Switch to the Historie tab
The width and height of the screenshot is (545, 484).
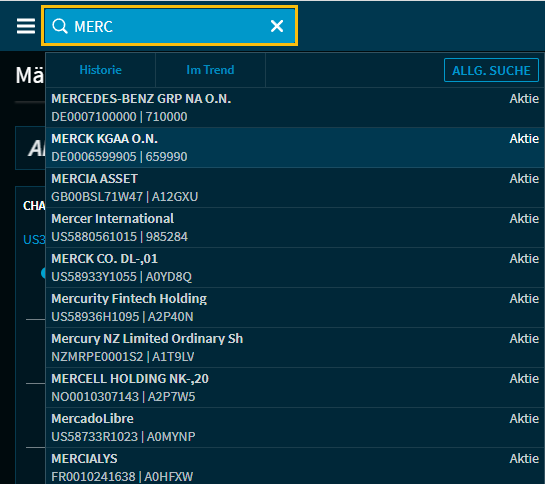[x=100, y=70]
